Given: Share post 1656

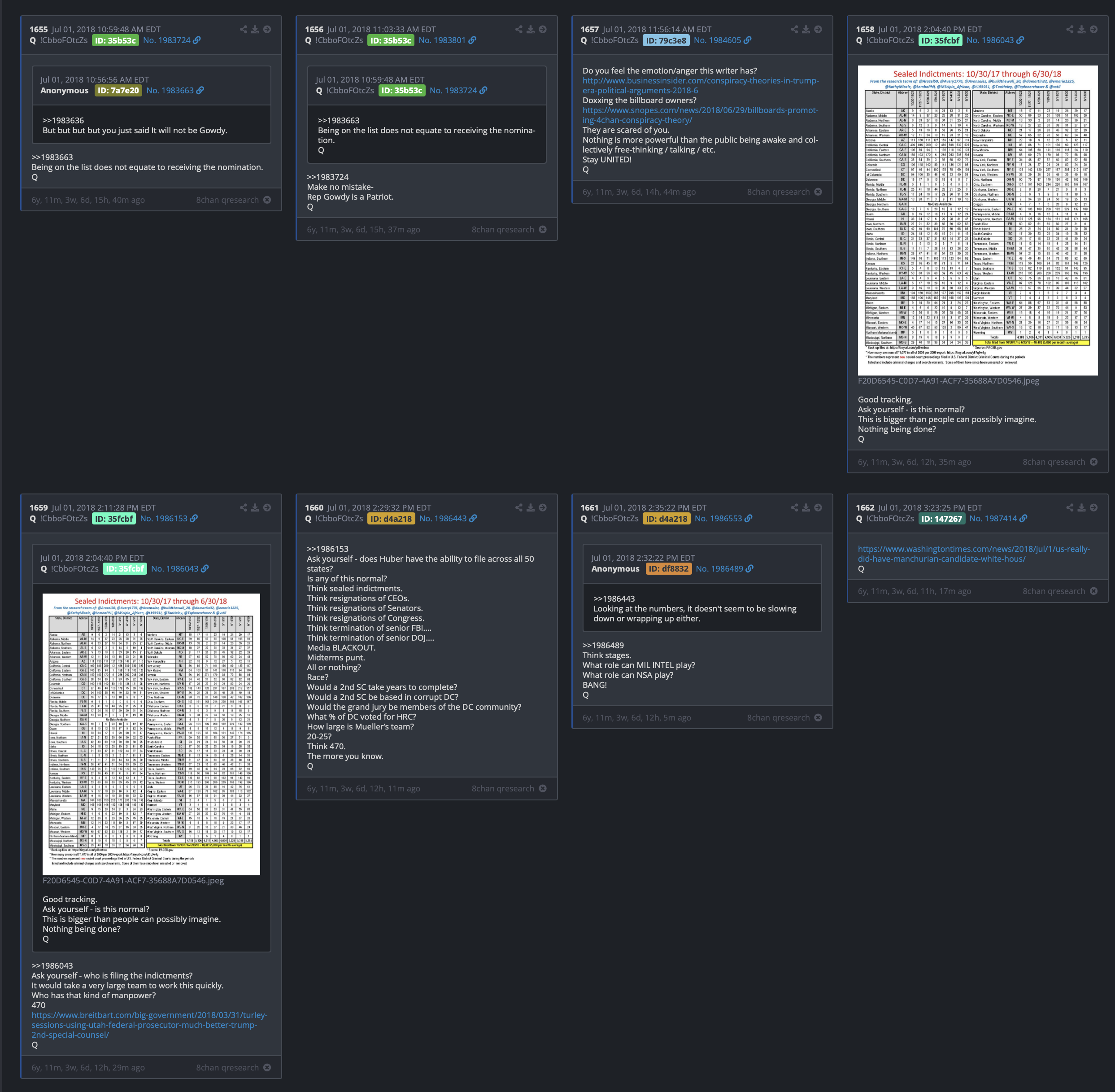Looking at the screenshot, I should coord(519,29).
